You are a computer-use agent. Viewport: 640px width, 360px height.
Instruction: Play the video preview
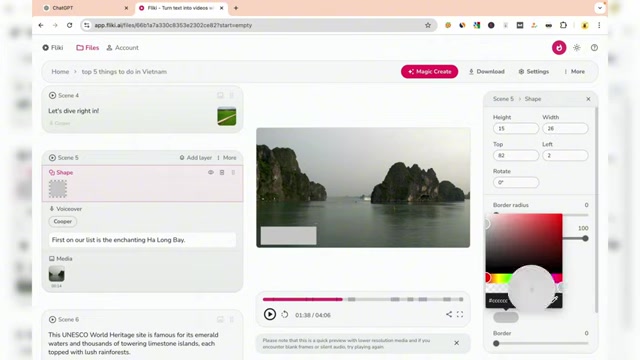pos(270,314)
